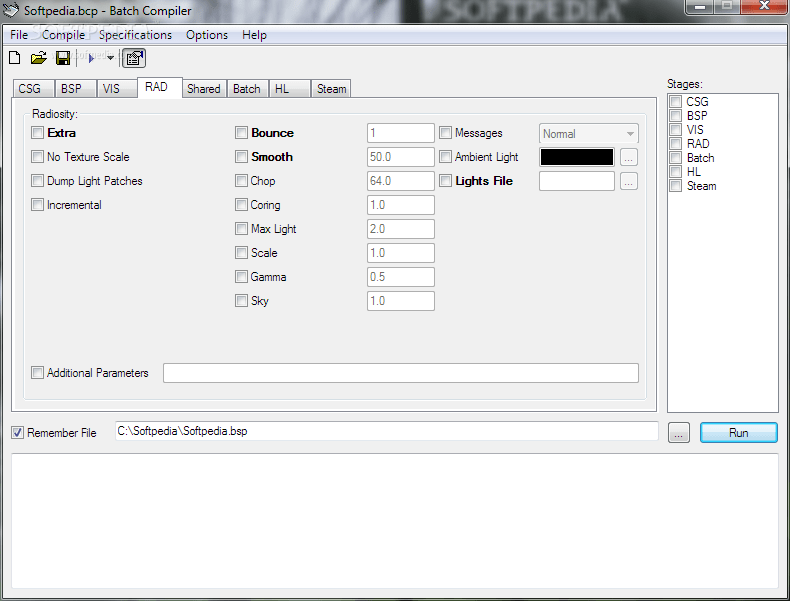Screen dimensions: 790x601
Task: Enable the Messages checkbox
Action: [x=445, y=133]
